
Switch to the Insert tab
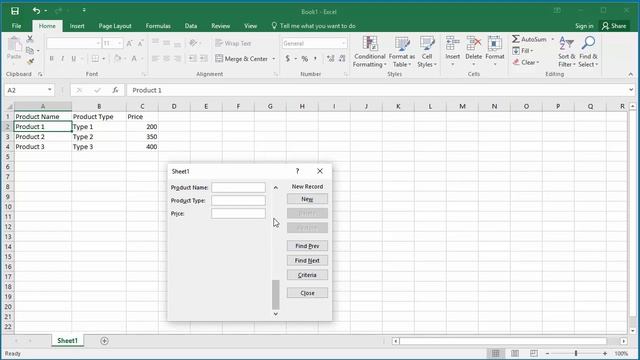tap(77, 26)
